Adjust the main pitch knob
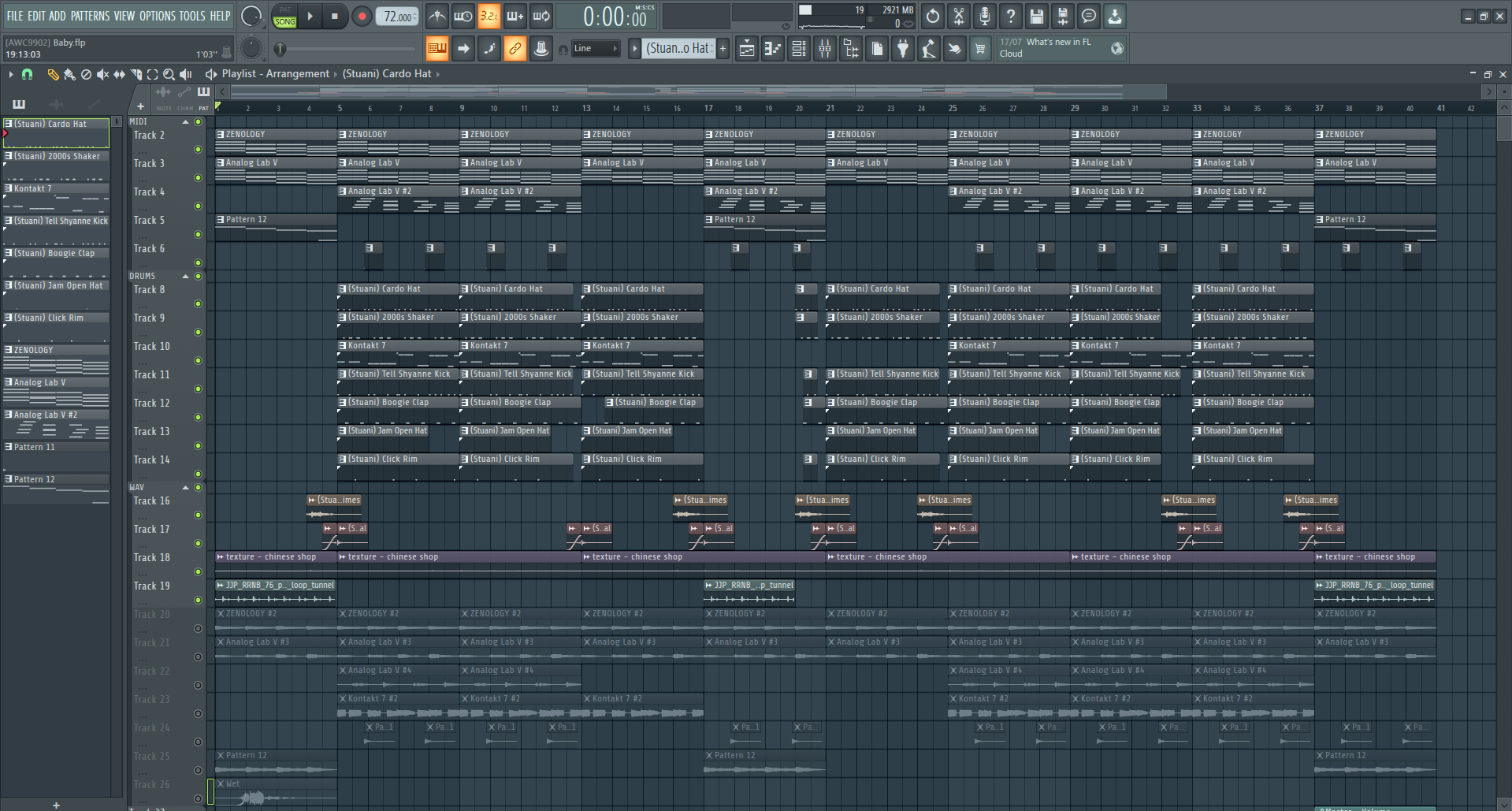1512x811 pixels. (x=251, y=49)
